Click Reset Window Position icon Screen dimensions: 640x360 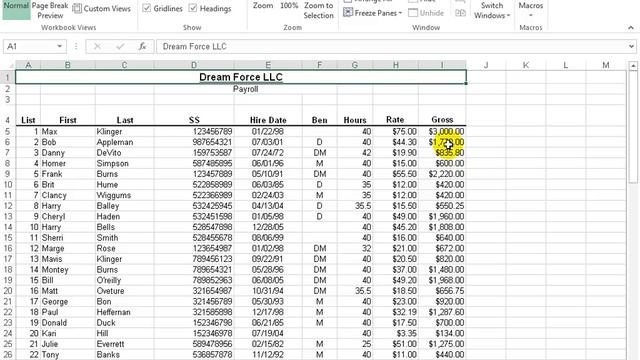[x=460, y=13]
